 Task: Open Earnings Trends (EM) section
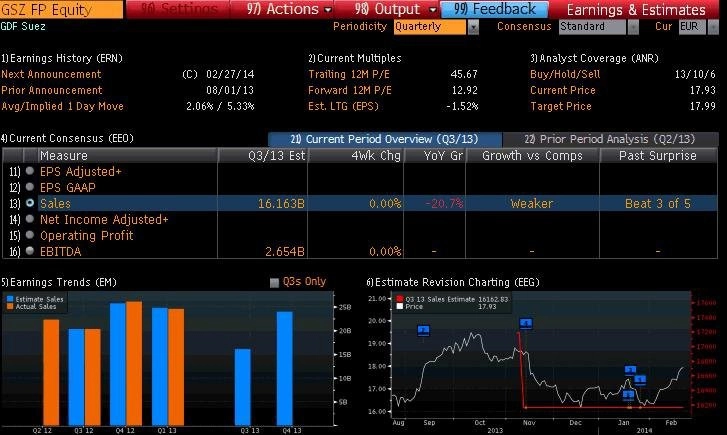tap(59, 282)
